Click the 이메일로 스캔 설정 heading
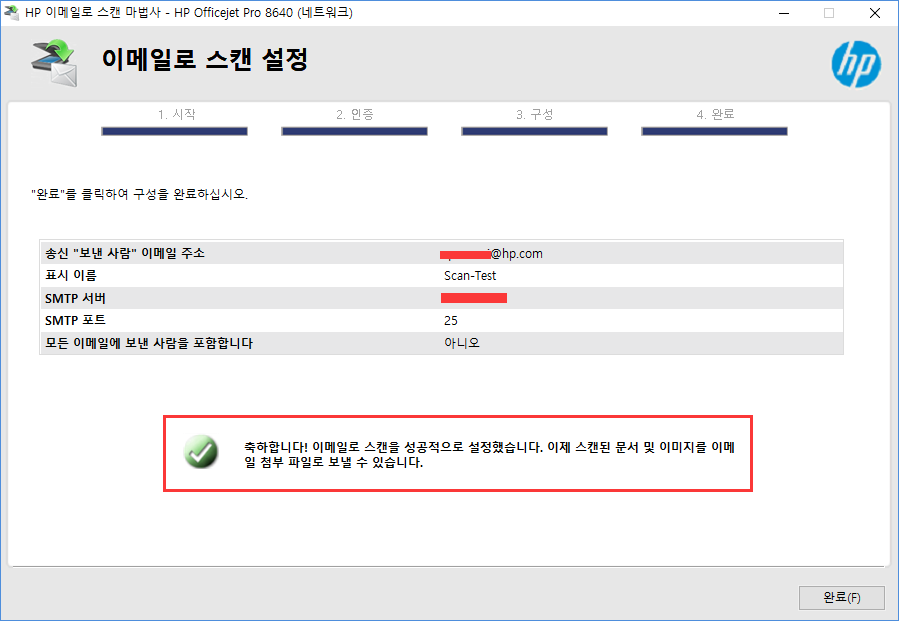This screenshot has height=621, width=899. point(205,60)
